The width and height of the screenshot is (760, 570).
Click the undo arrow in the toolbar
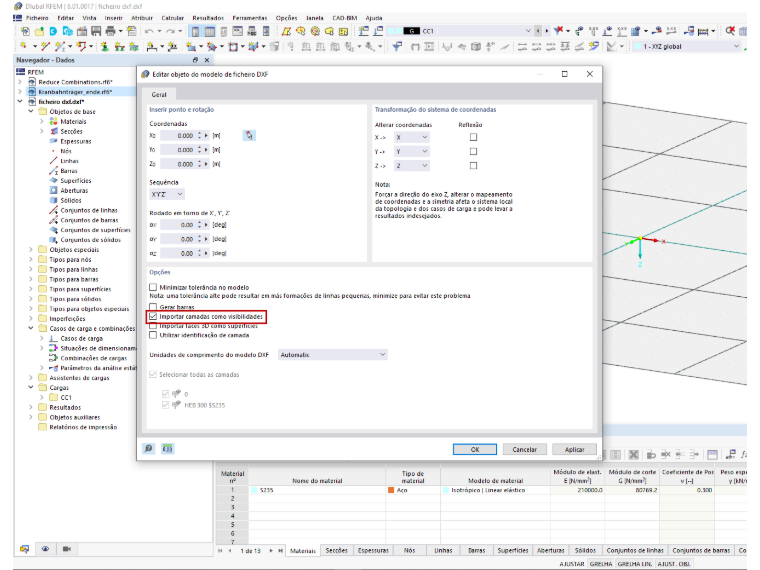[149, 31]
